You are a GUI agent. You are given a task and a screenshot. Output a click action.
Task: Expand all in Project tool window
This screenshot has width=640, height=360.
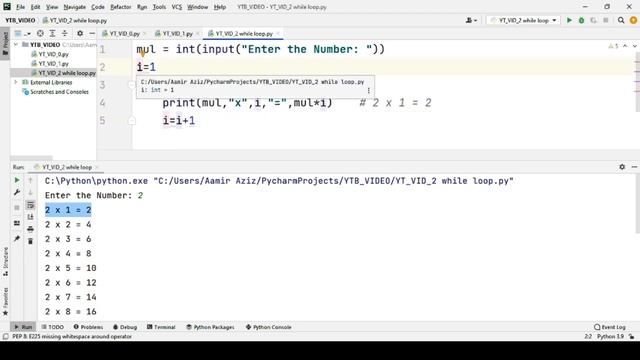[x=52, y=33]
